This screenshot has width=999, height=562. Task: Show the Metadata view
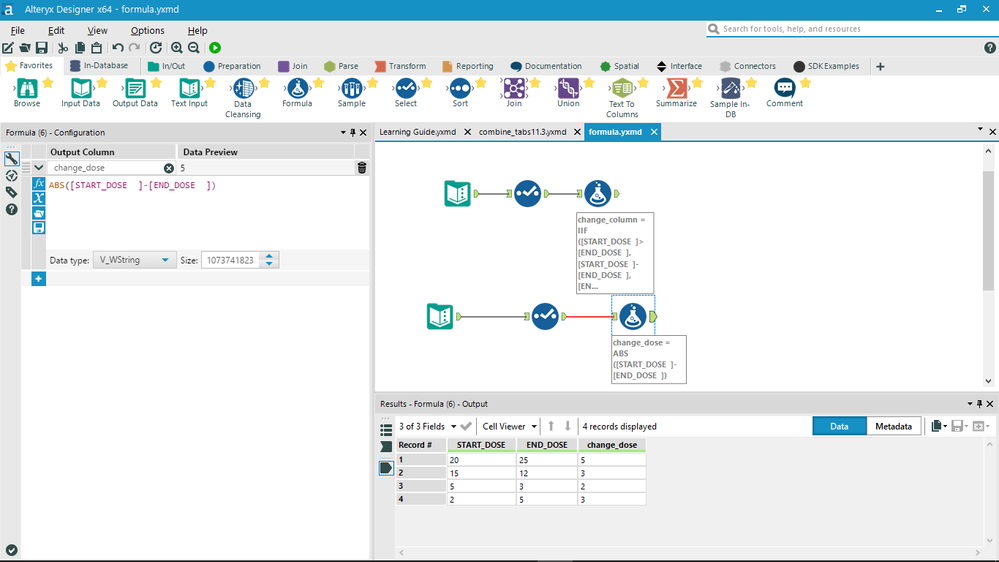point(893,426)
